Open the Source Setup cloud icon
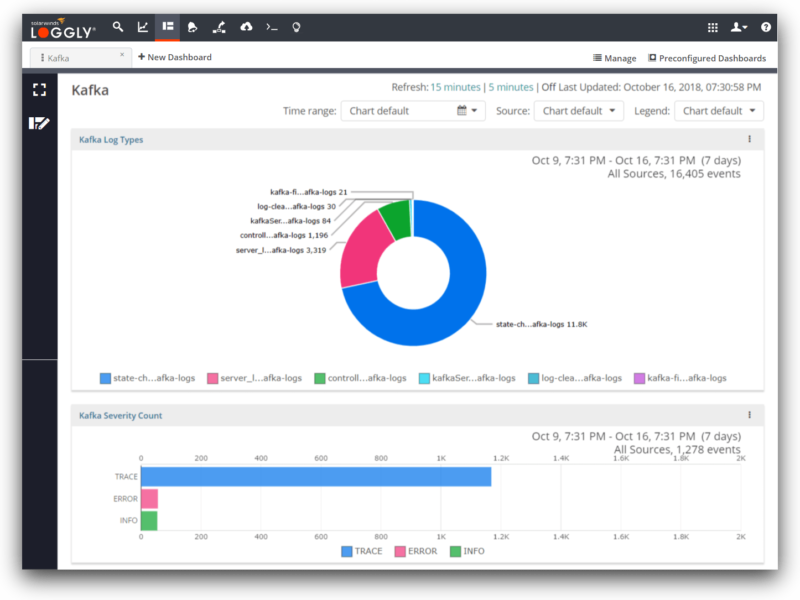The height and width of the screenshot is (600, 800). pyautogui.click(x=245, y=27)
